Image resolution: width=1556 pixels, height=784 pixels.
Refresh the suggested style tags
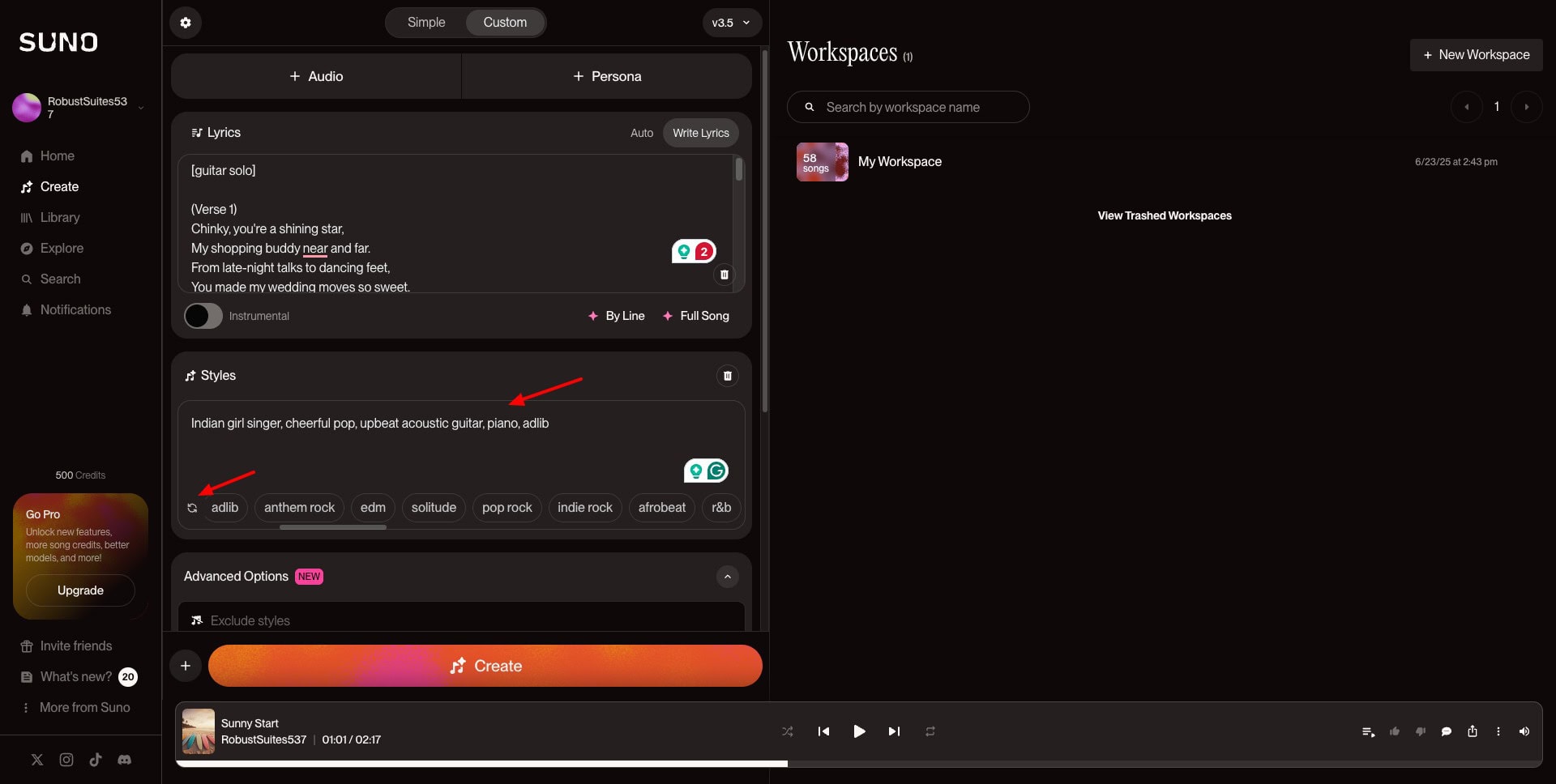pyautogui.click(x=192, y=508)
